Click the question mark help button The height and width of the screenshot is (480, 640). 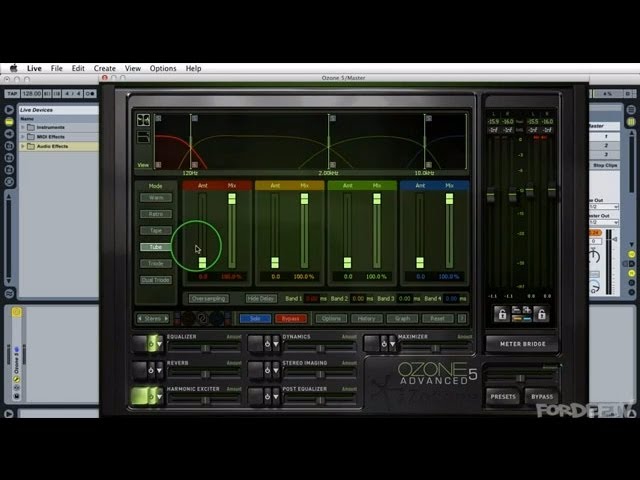[x=462, y=318]
